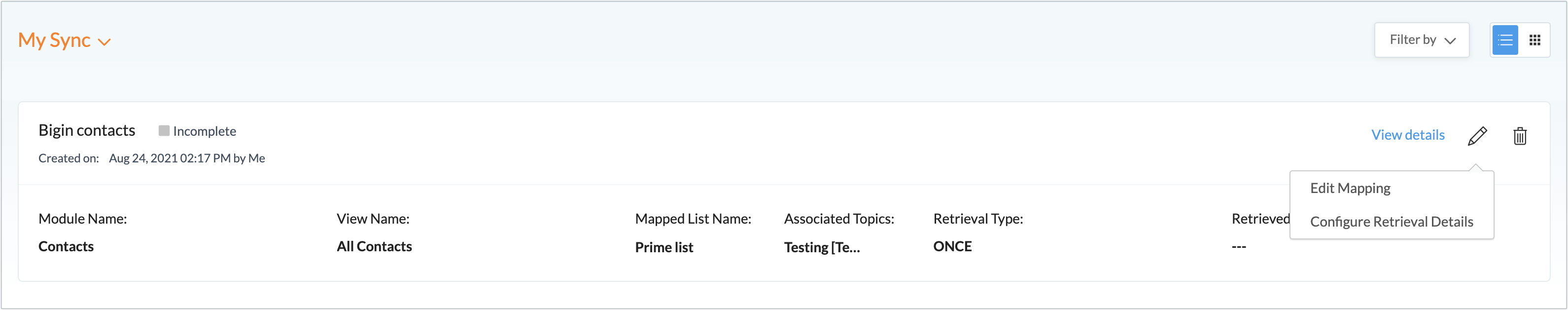Click the gray Incomplete status square
Screen dimensions: 1568x310
pyautogui.click(x=164, y=131)
